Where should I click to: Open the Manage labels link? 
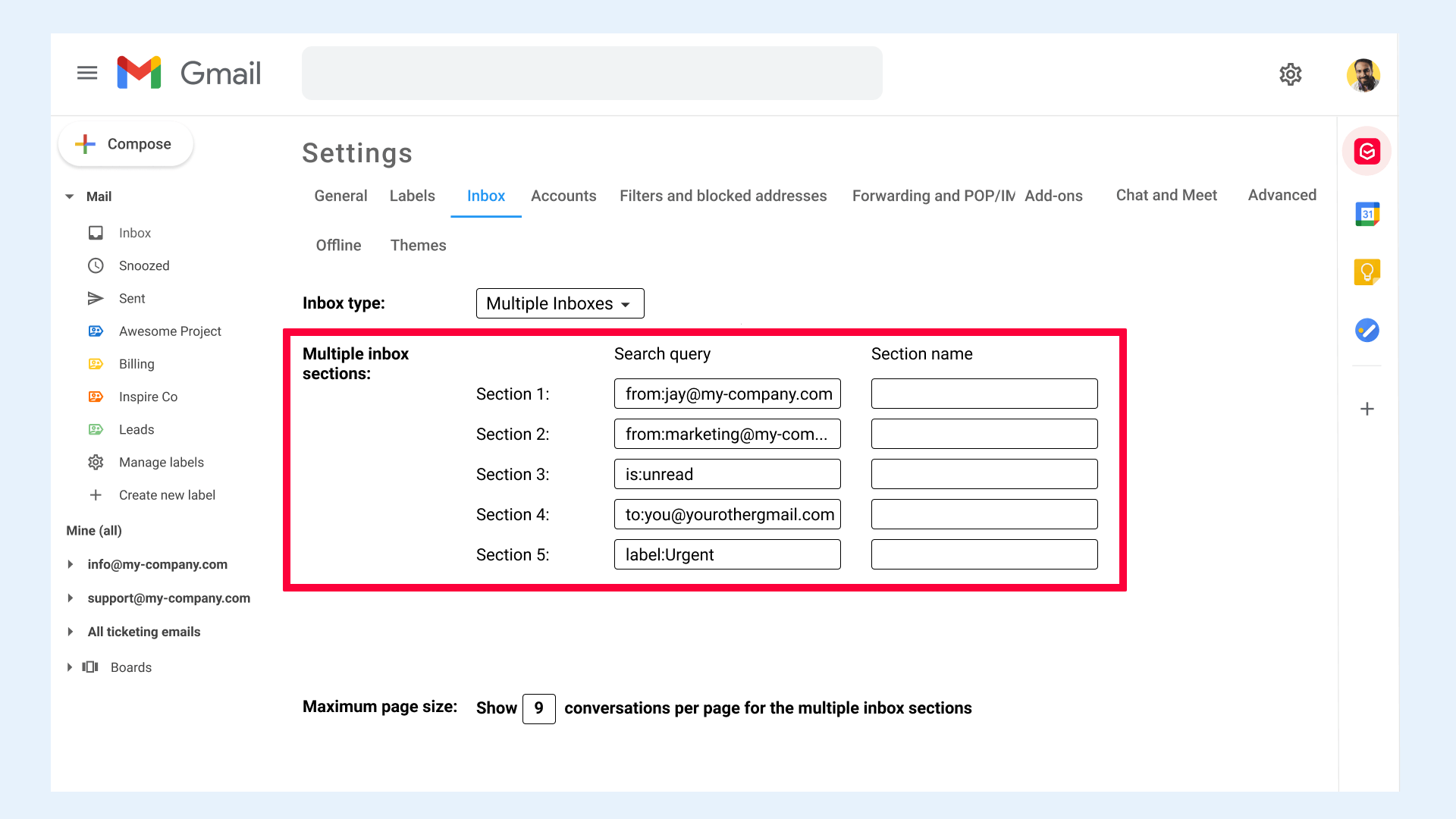[x=161, y=462]
